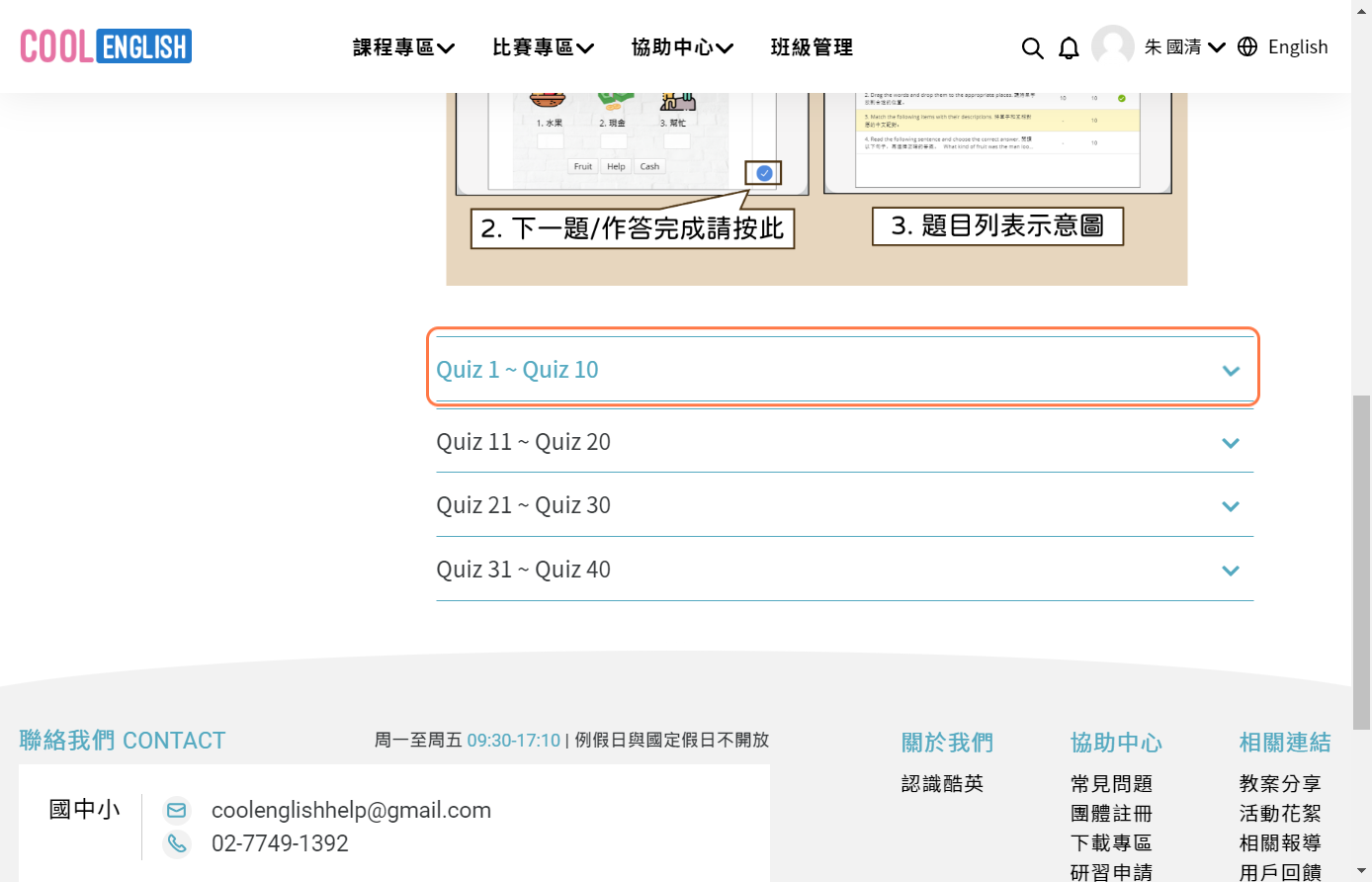Click the 關於我們 footer heading

947,743
